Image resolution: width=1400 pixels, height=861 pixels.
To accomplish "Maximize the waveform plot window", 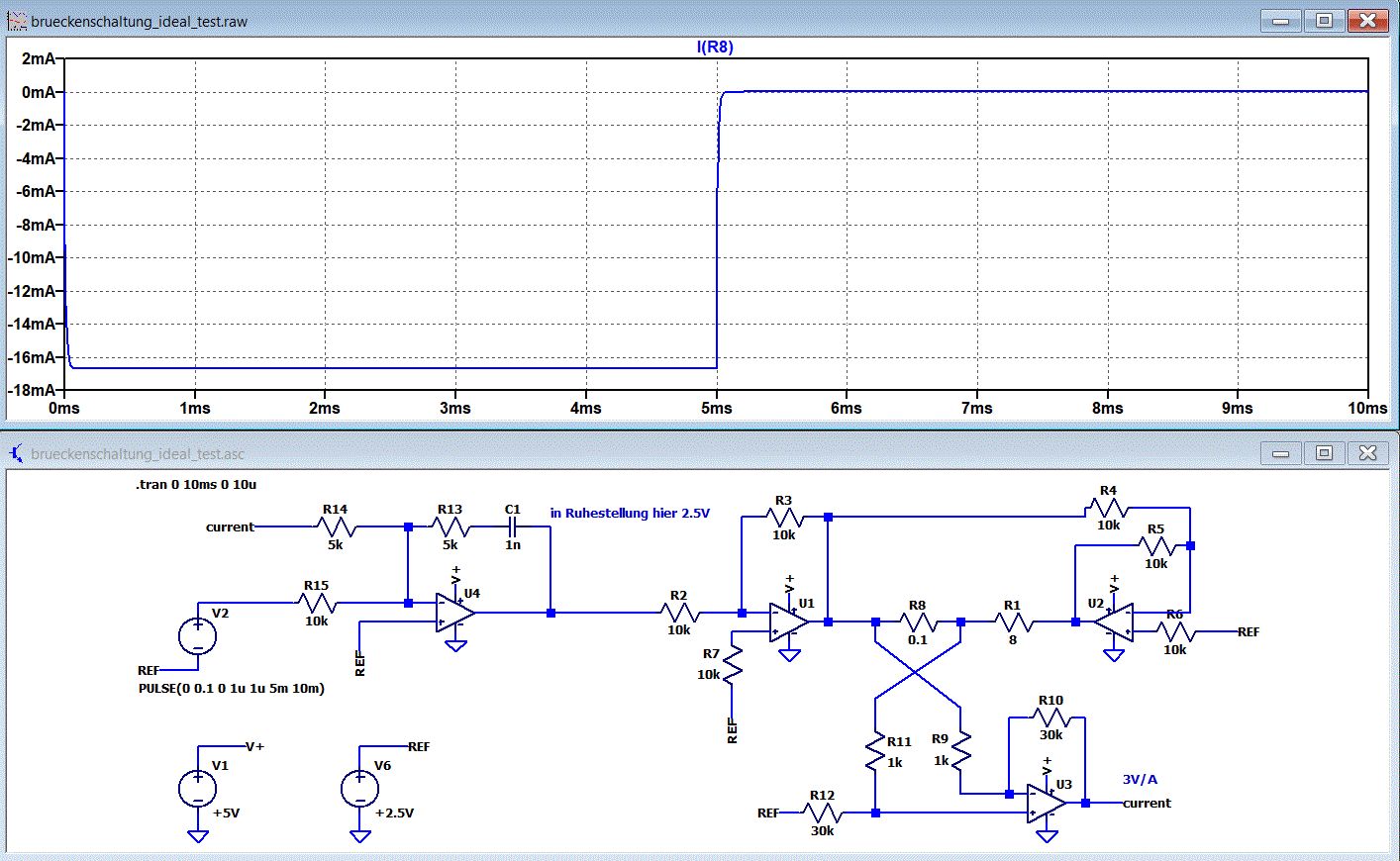I will pos(1324,21).
